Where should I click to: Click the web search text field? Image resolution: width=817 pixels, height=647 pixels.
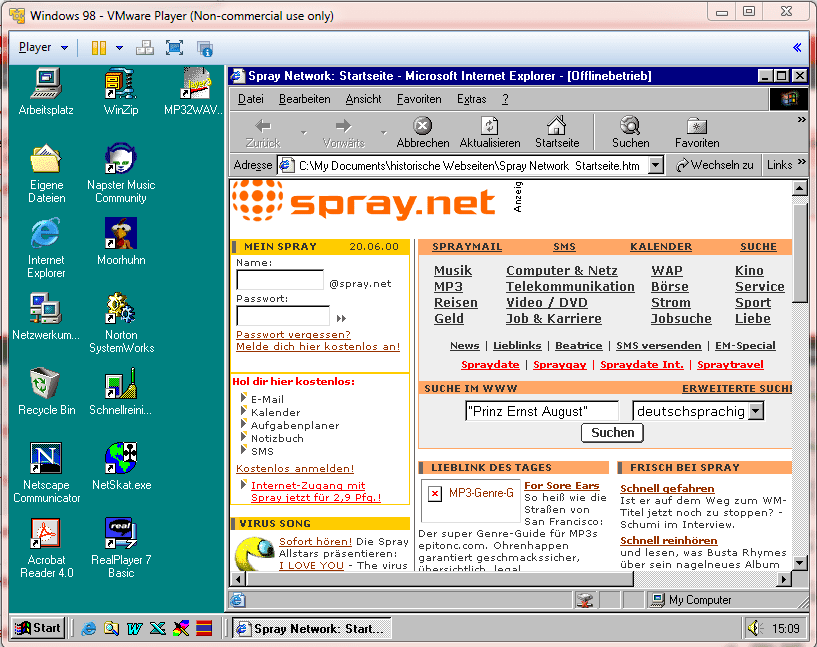[x=542, y=411]
